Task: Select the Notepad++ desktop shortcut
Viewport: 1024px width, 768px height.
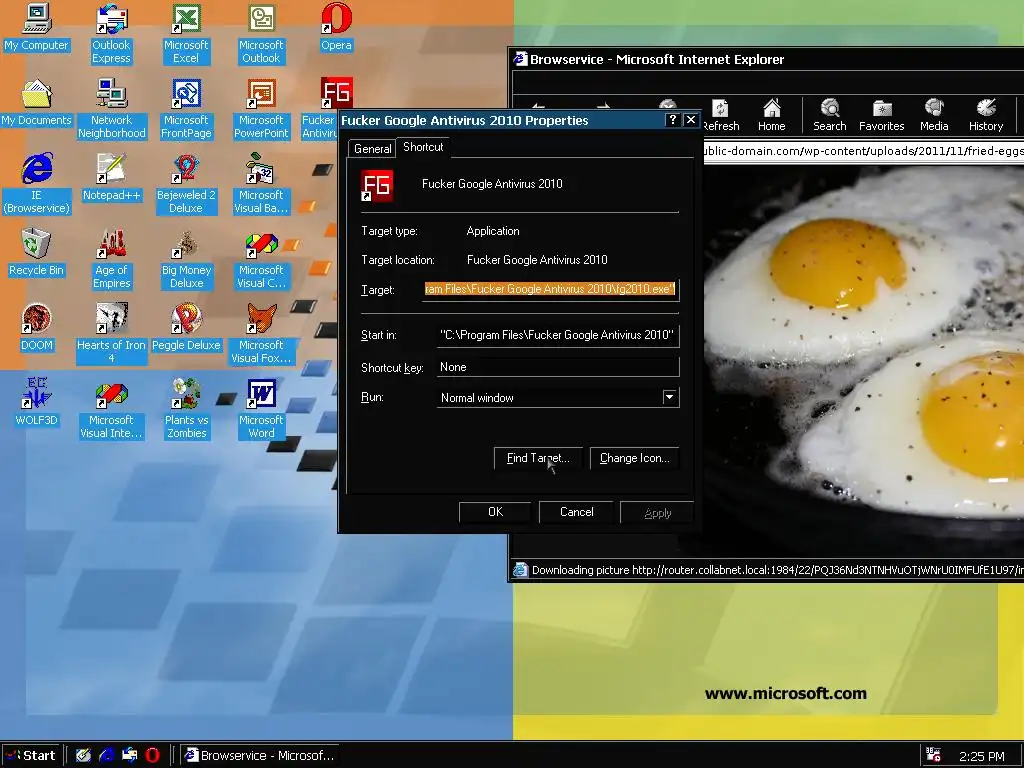Action: click(111, 178)
